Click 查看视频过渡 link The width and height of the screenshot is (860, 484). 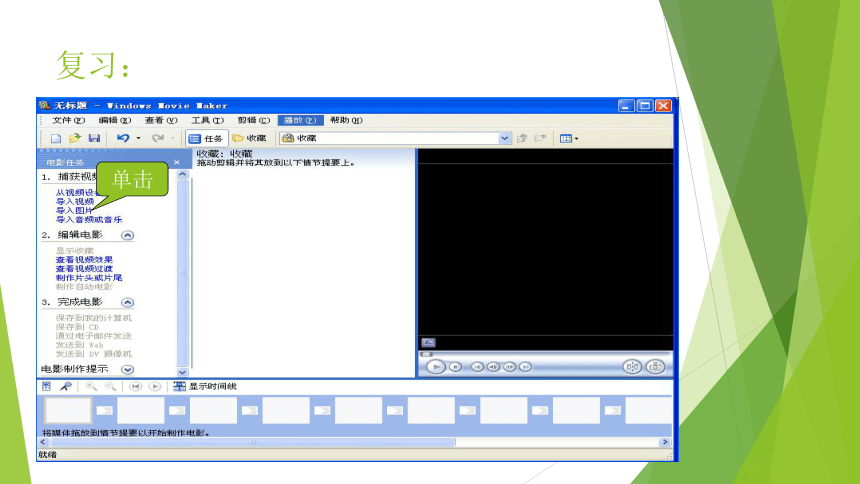pos(84,269)
